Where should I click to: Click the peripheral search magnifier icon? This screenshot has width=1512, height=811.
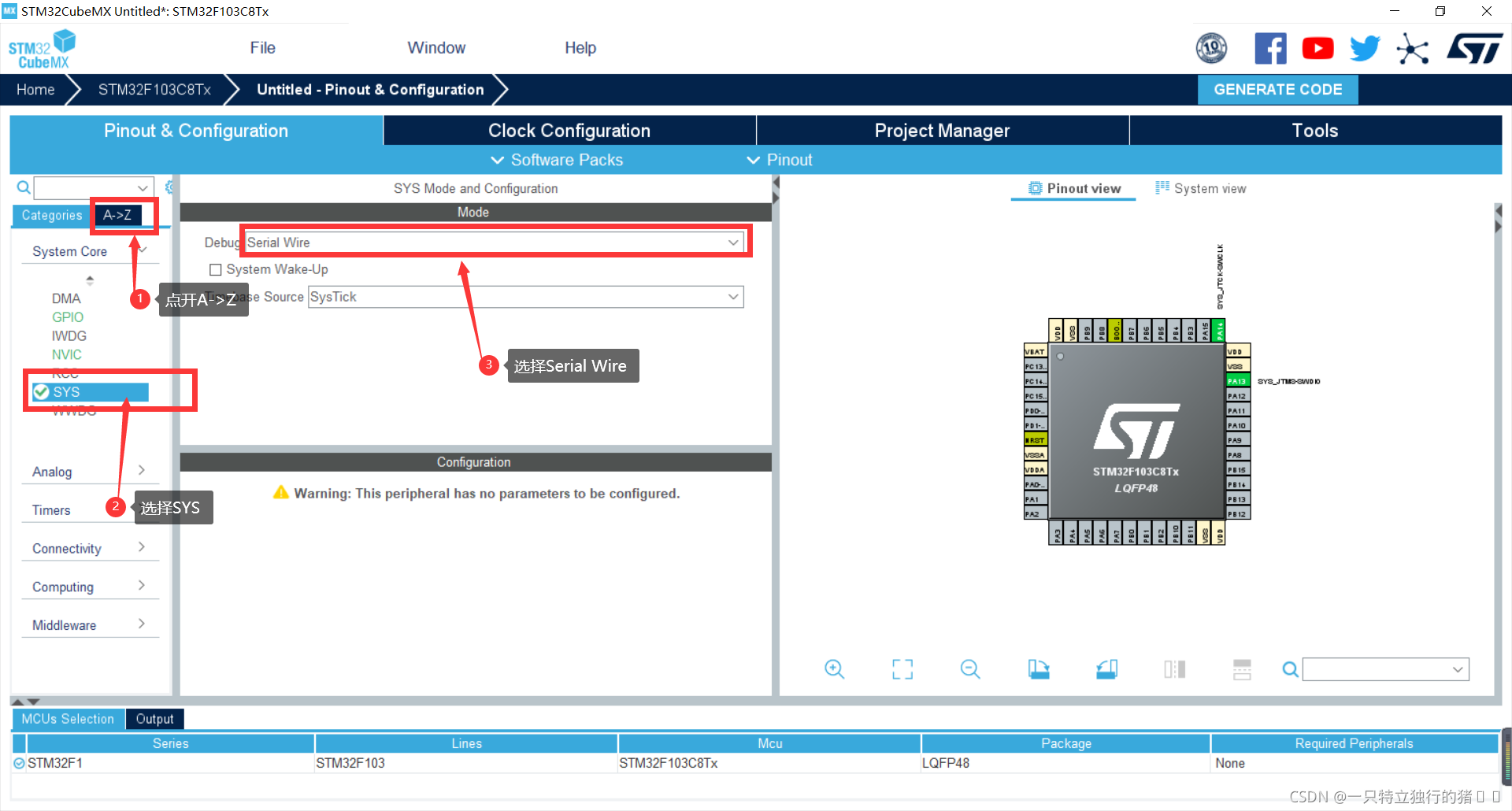[x=24, y=187]
